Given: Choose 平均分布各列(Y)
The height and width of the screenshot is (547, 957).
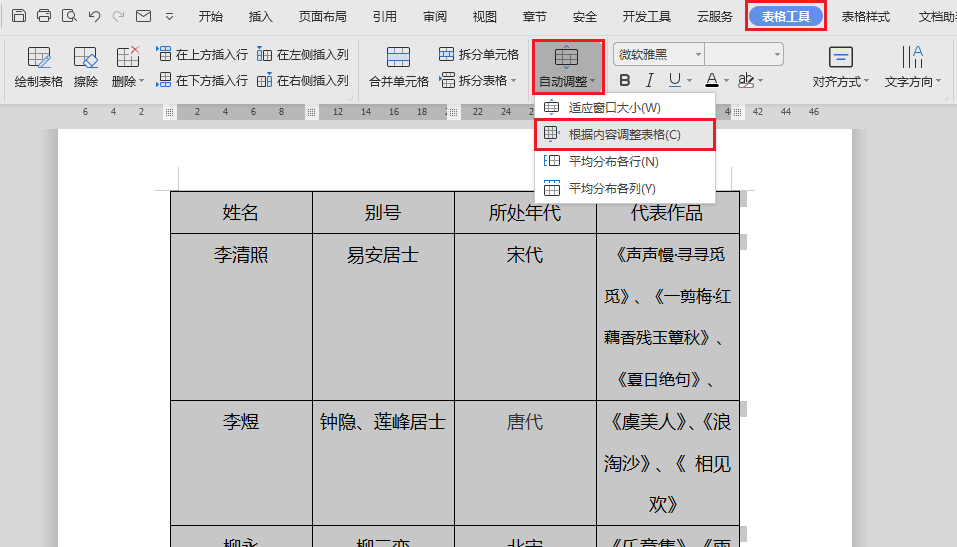Looking at the screenshot, I should pos(624,188).
